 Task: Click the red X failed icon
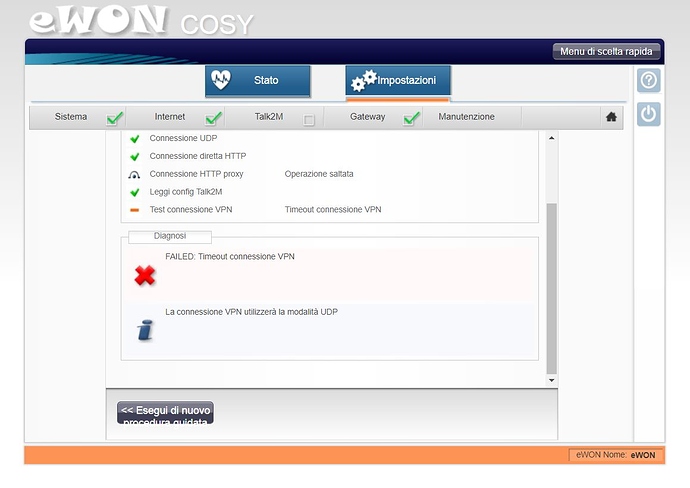[145, 276]
